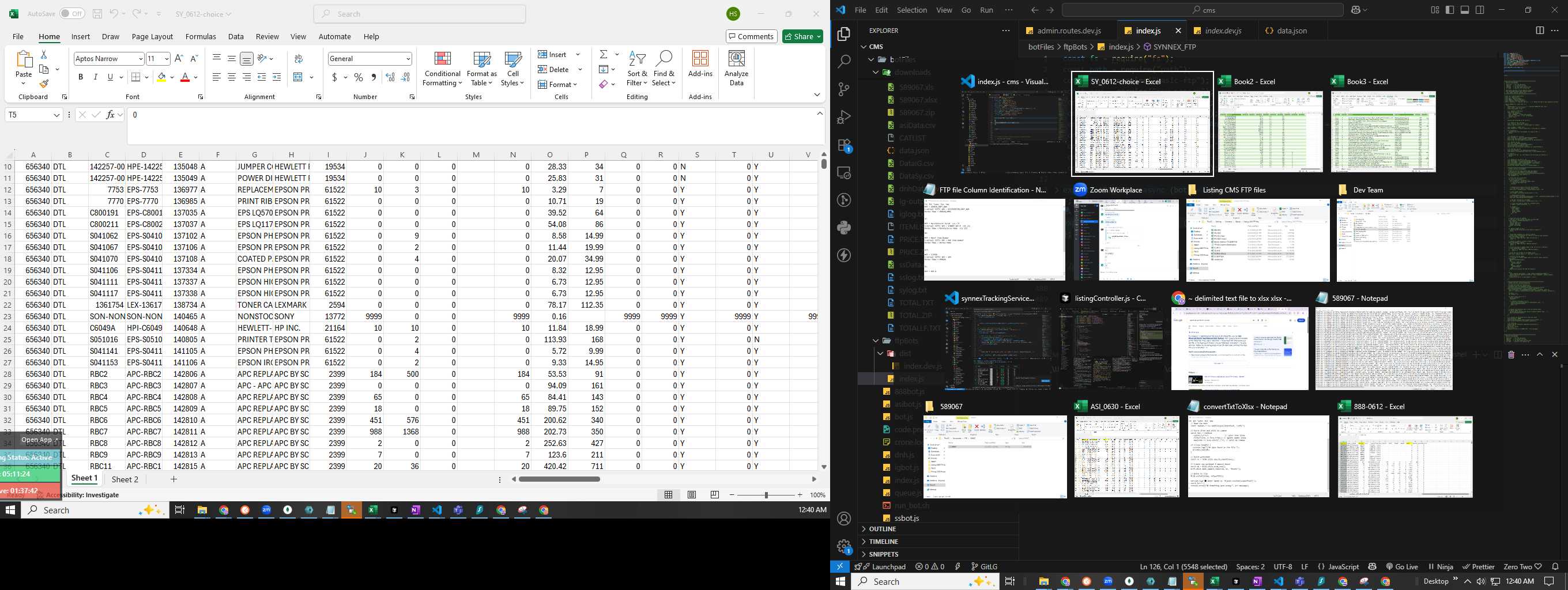This screenshot has height=590, width=1568.
Task: Click the Save icon in Excel title bar
Action: (97, 13)
